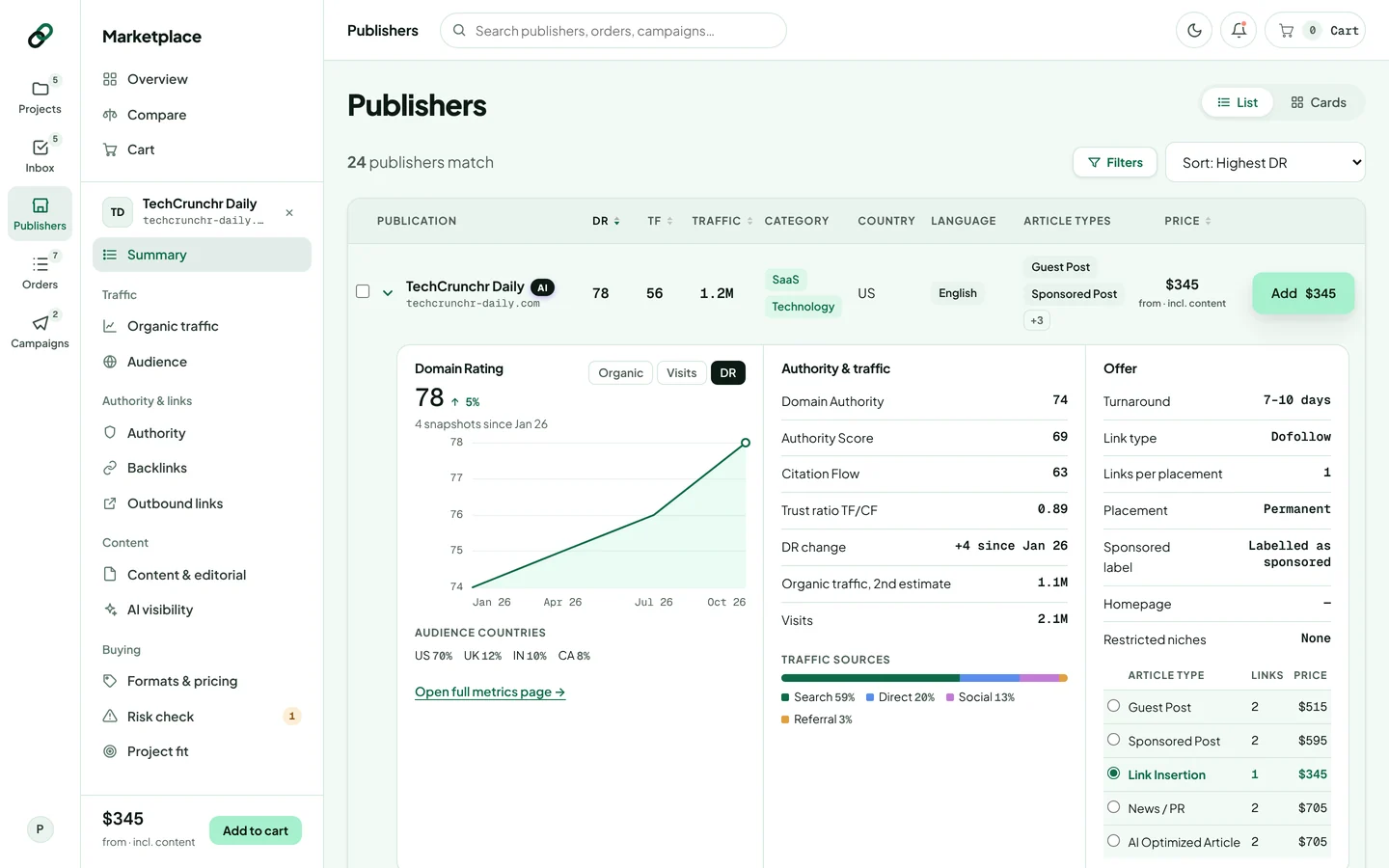Image resolution: width=1389 pixels, height=868 pixels.
Task: Click the user avatar P
Action: point(40,829)
